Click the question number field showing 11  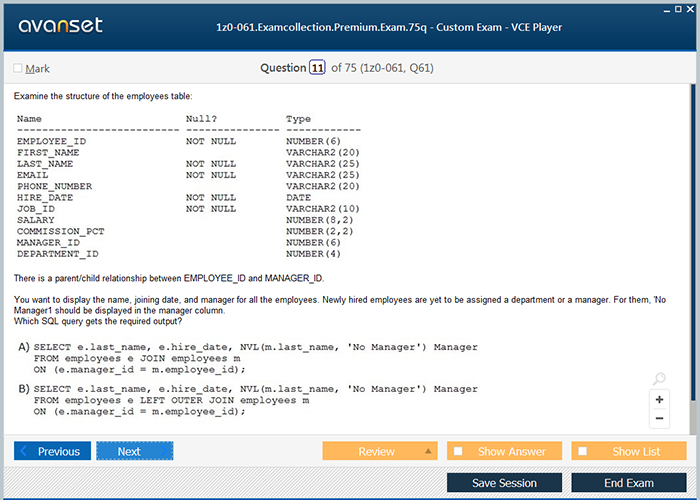(x=317, y=68)
